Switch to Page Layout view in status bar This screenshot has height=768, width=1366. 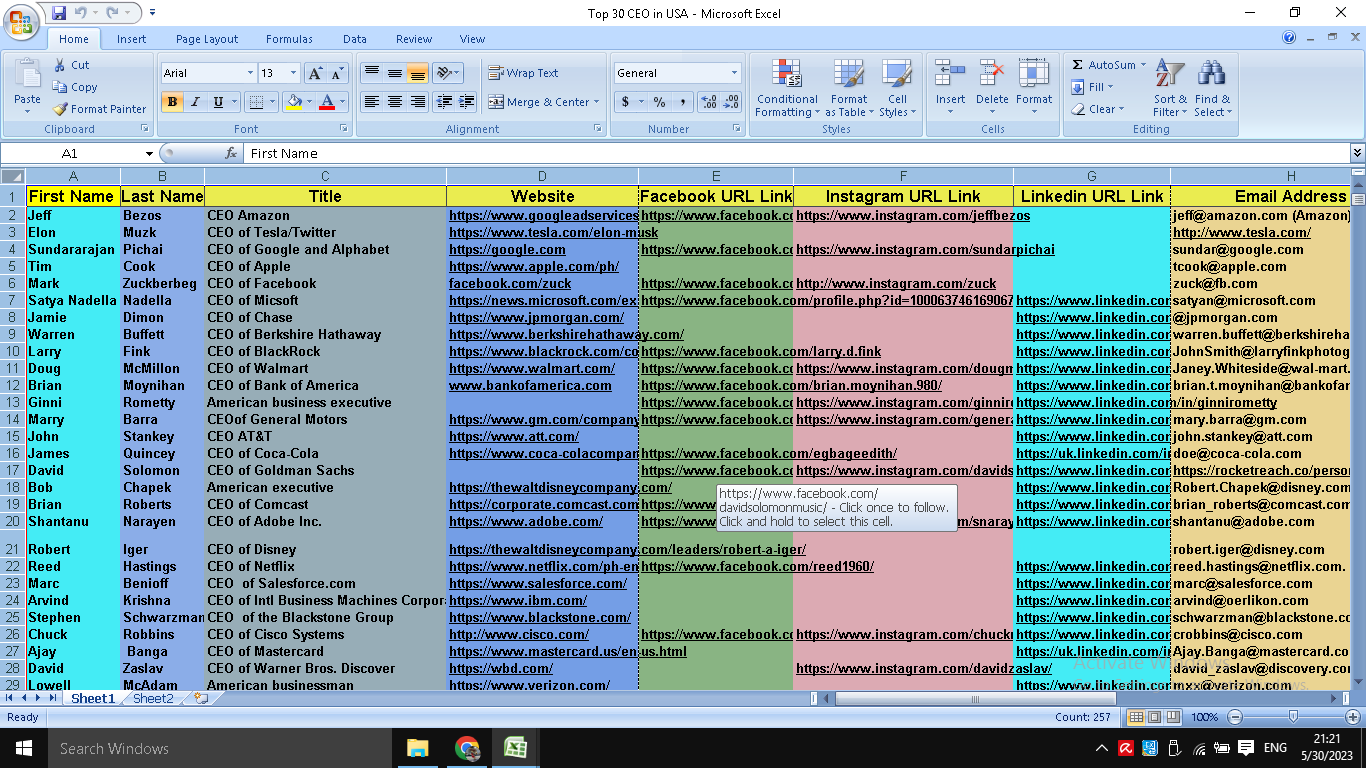(1155, 717)
